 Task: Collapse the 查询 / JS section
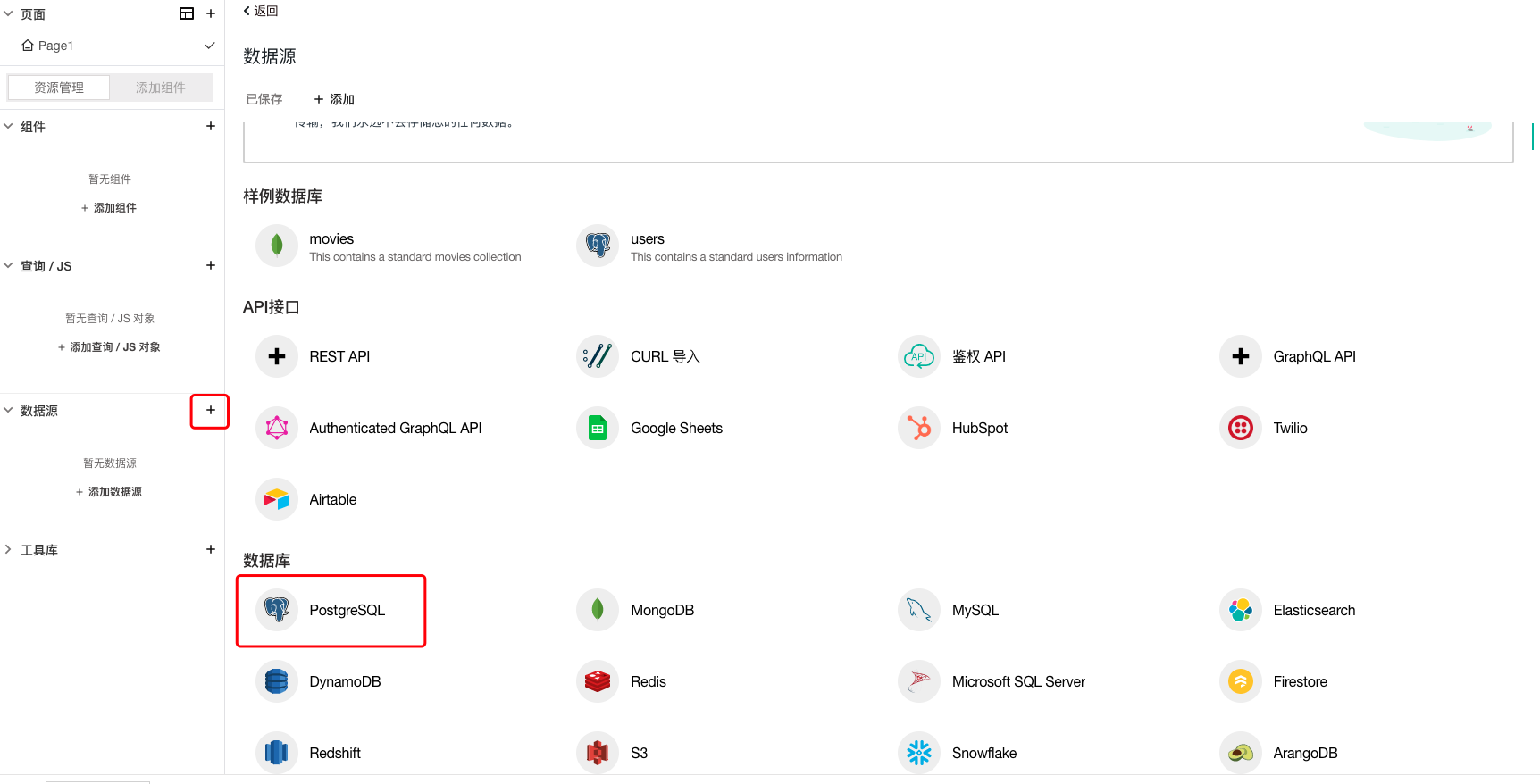(9, 265)
